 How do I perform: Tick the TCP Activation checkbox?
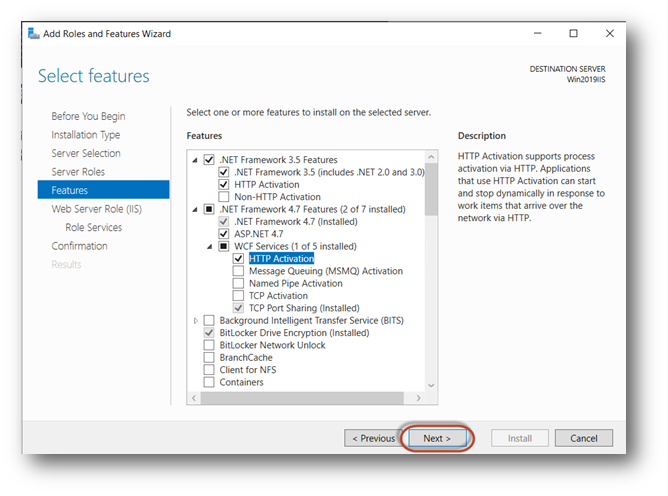[238, 296]
